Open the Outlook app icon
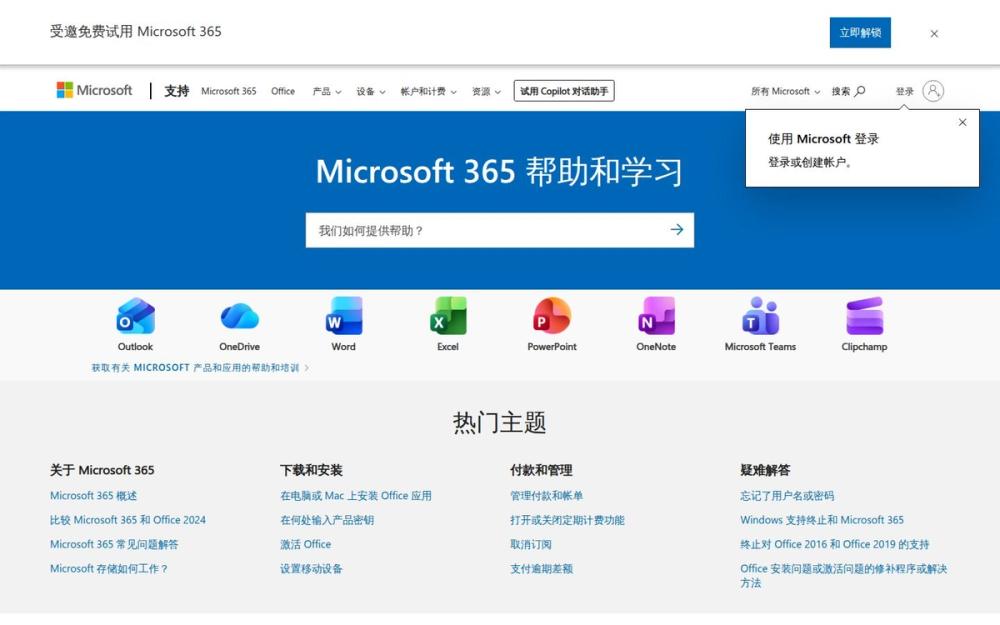The height and width of the screenshot is (625, 1000). pyautogui.click(x=135, y=315)
